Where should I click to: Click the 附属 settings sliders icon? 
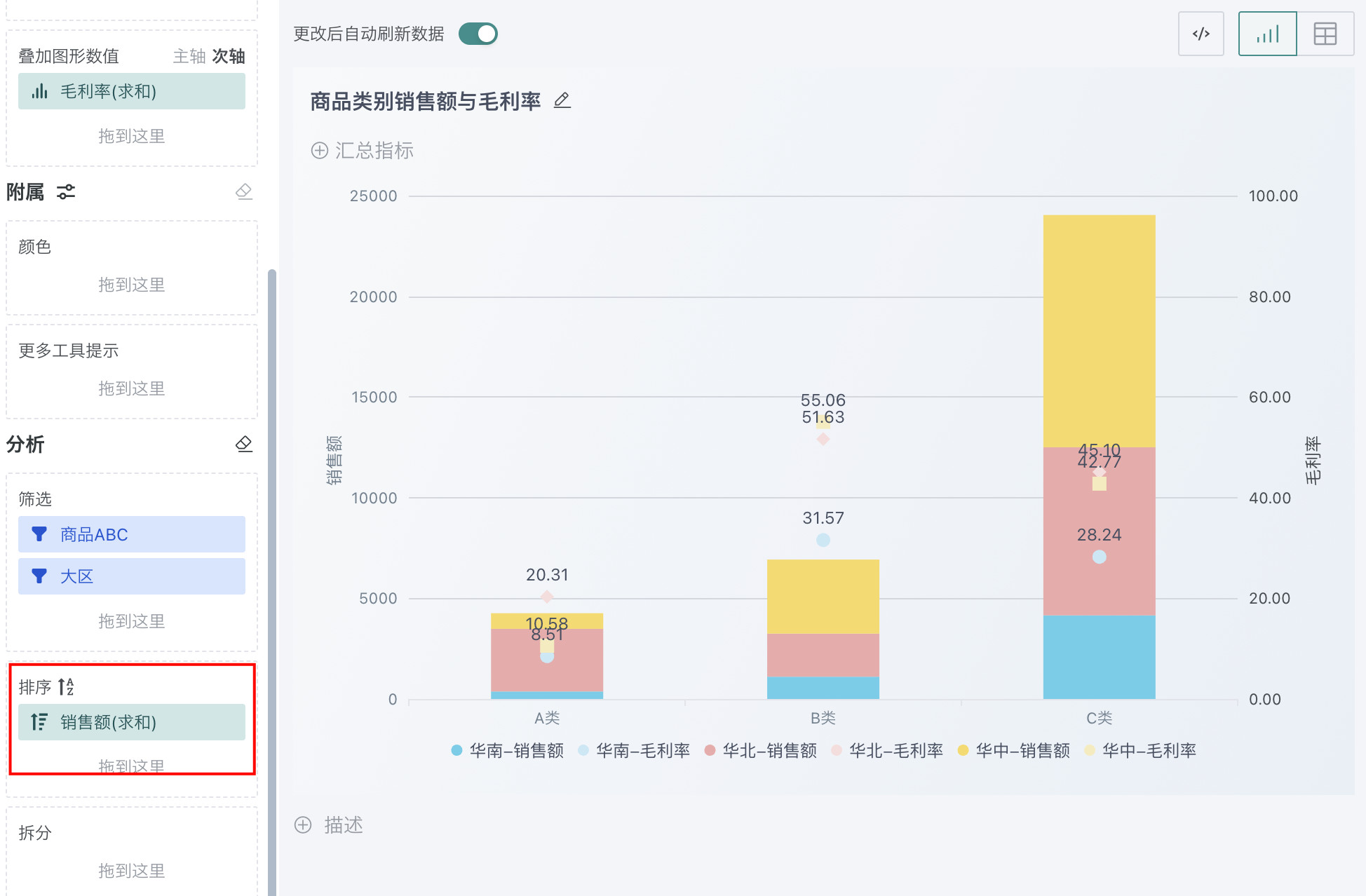coord(66,191)
